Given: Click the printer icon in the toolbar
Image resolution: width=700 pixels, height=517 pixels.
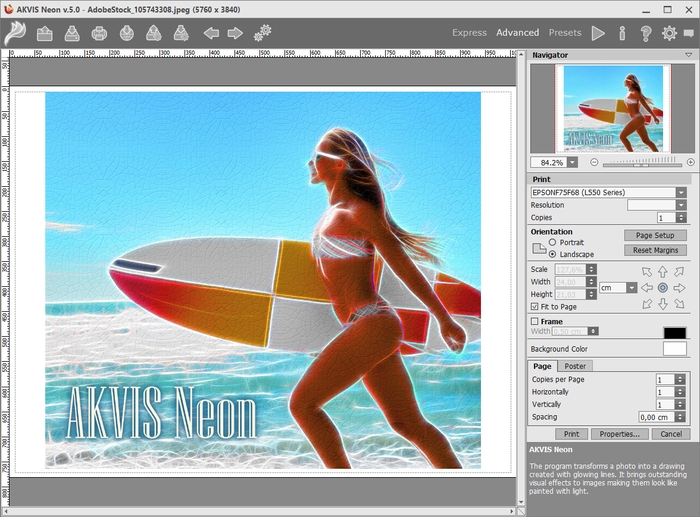Looking at the screenshot, I should [99, 33].
